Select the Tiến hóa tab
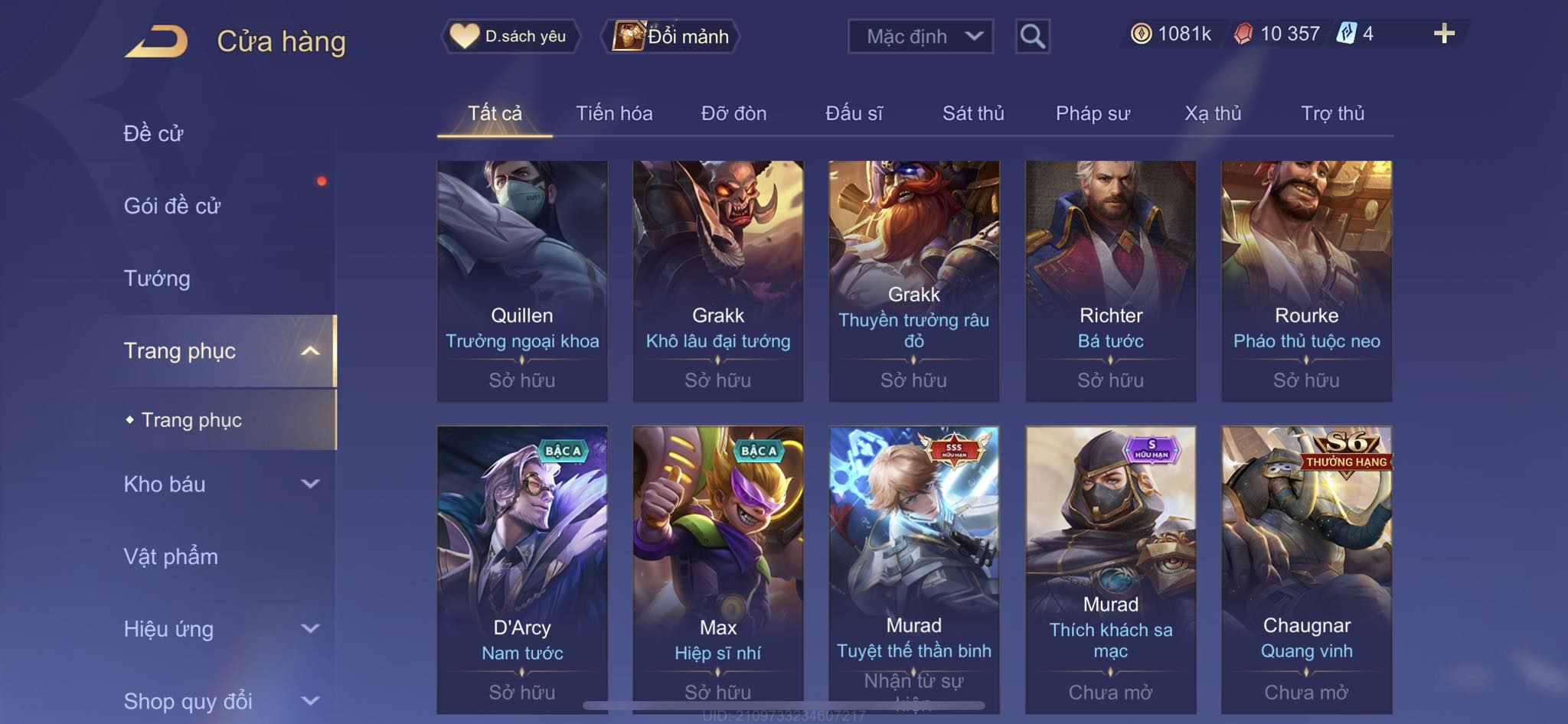Screen dimensions: 1568x724 click(614, 113)
